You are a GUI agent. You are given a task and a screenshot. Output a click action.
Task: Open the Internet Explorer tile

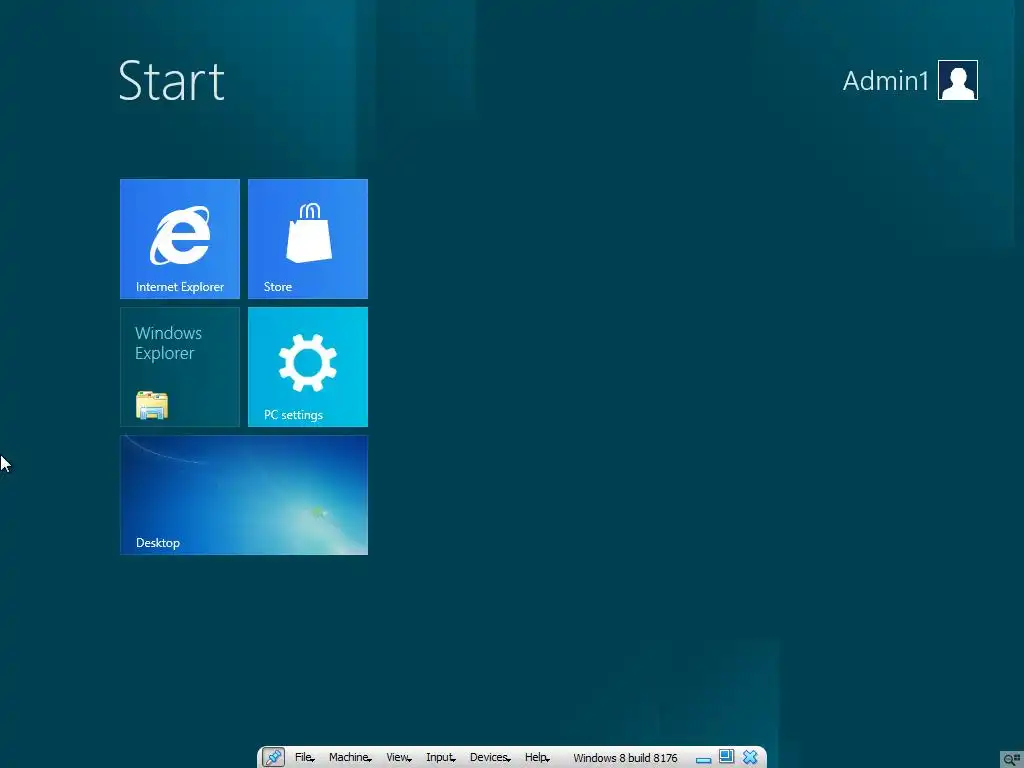pyautogui.click(x=180, y=238)
